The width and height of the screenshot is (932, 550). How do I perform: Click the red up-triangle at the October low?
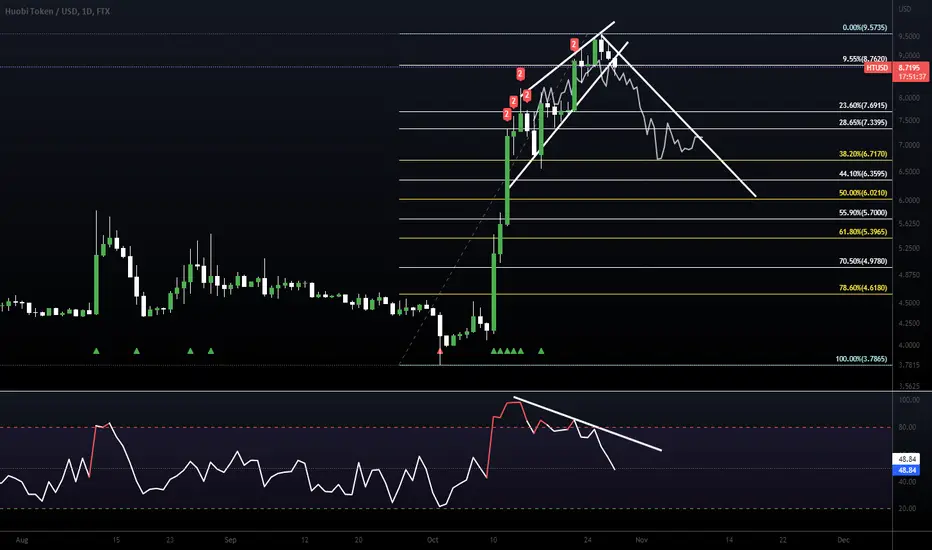[440, 352]
